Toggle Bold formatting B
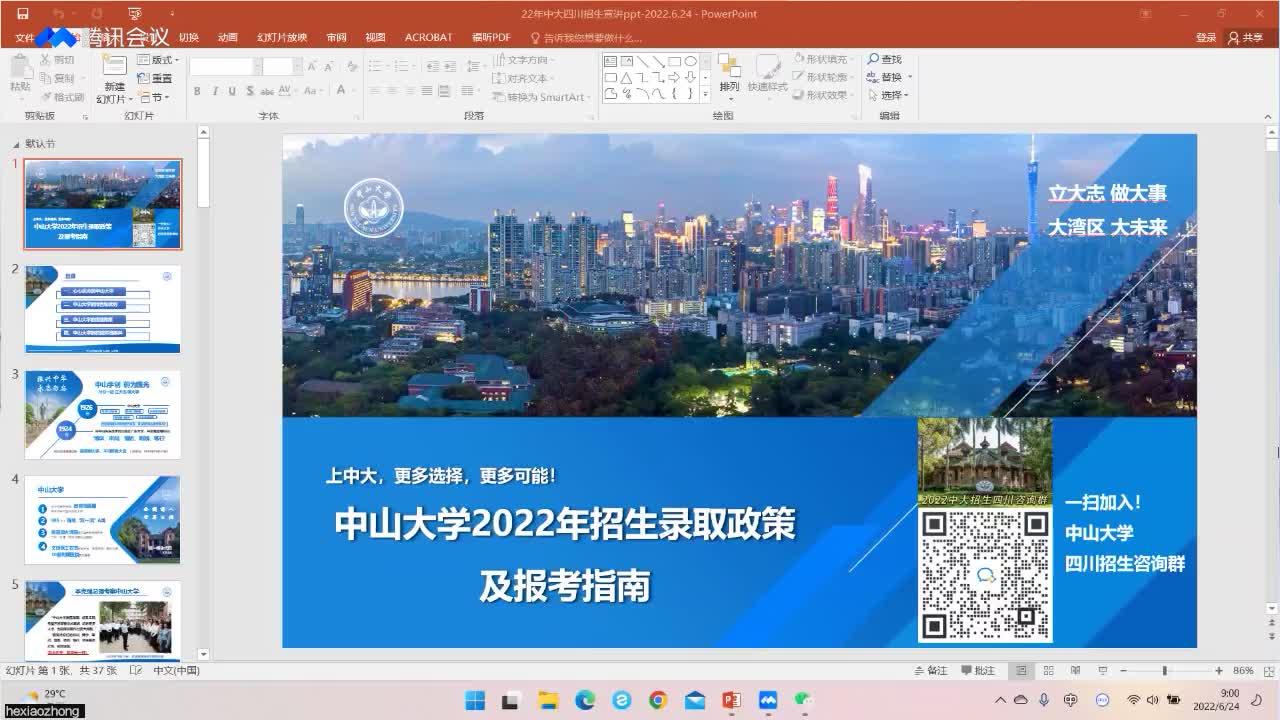1280x720 pixels. [x=197, y=91]
